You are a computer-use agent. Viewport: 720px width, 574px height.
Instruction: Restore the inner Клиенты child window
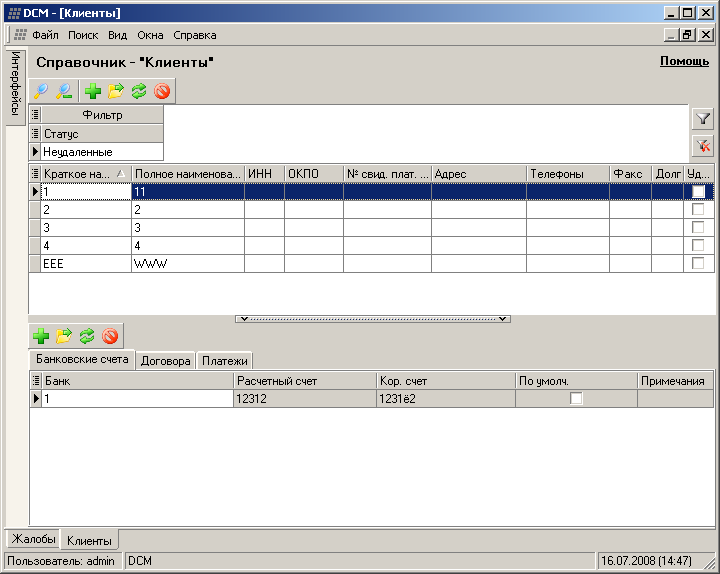[x=687, y=34]
